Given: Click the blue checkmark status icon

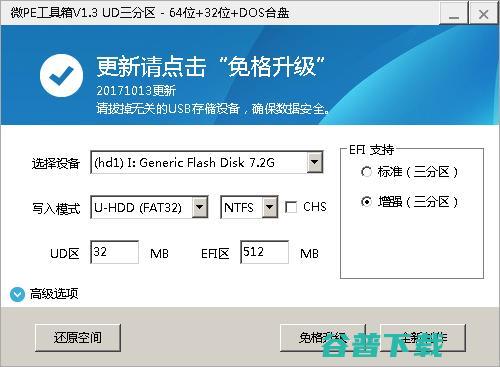Looking at the screenshot, I should point(61,75).
